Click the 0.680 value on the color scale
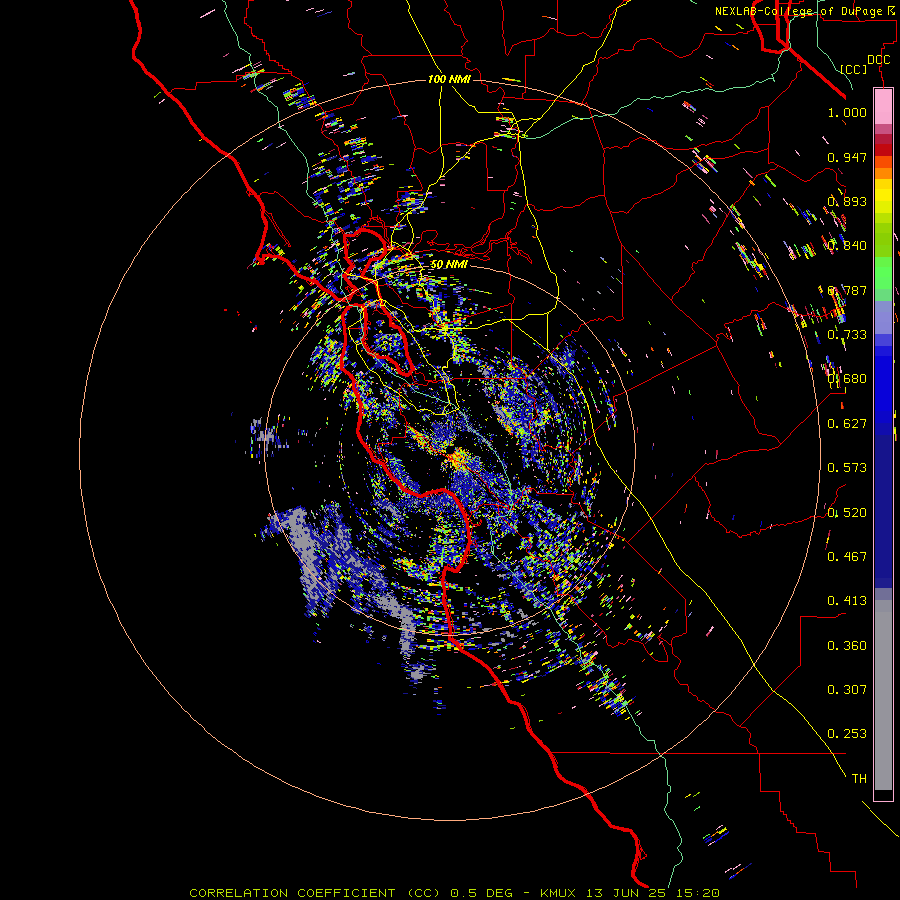 tap(847, 379)
